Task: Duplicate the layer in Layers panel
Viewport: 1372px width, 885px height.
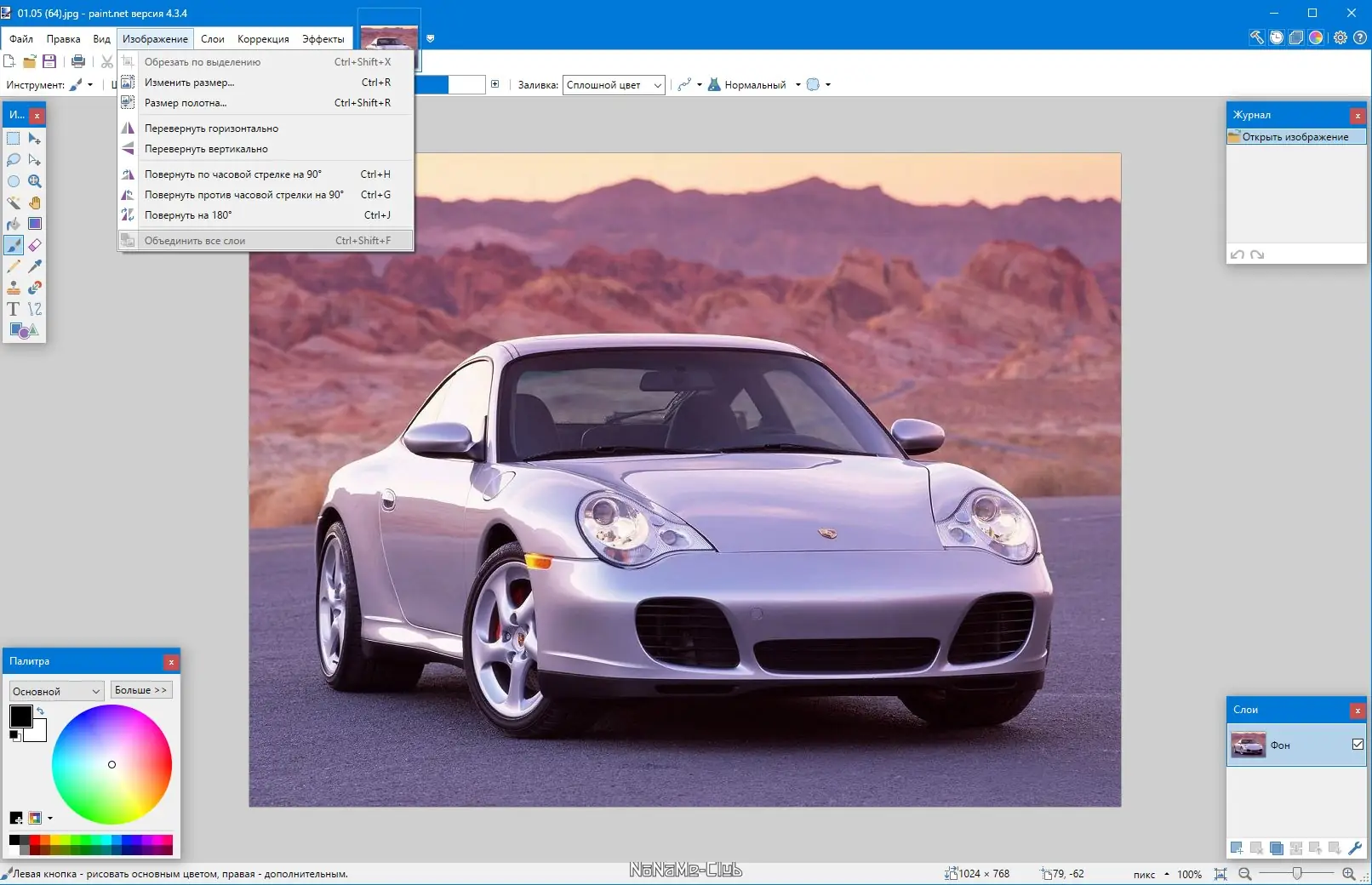Action: coord(1276,848)
